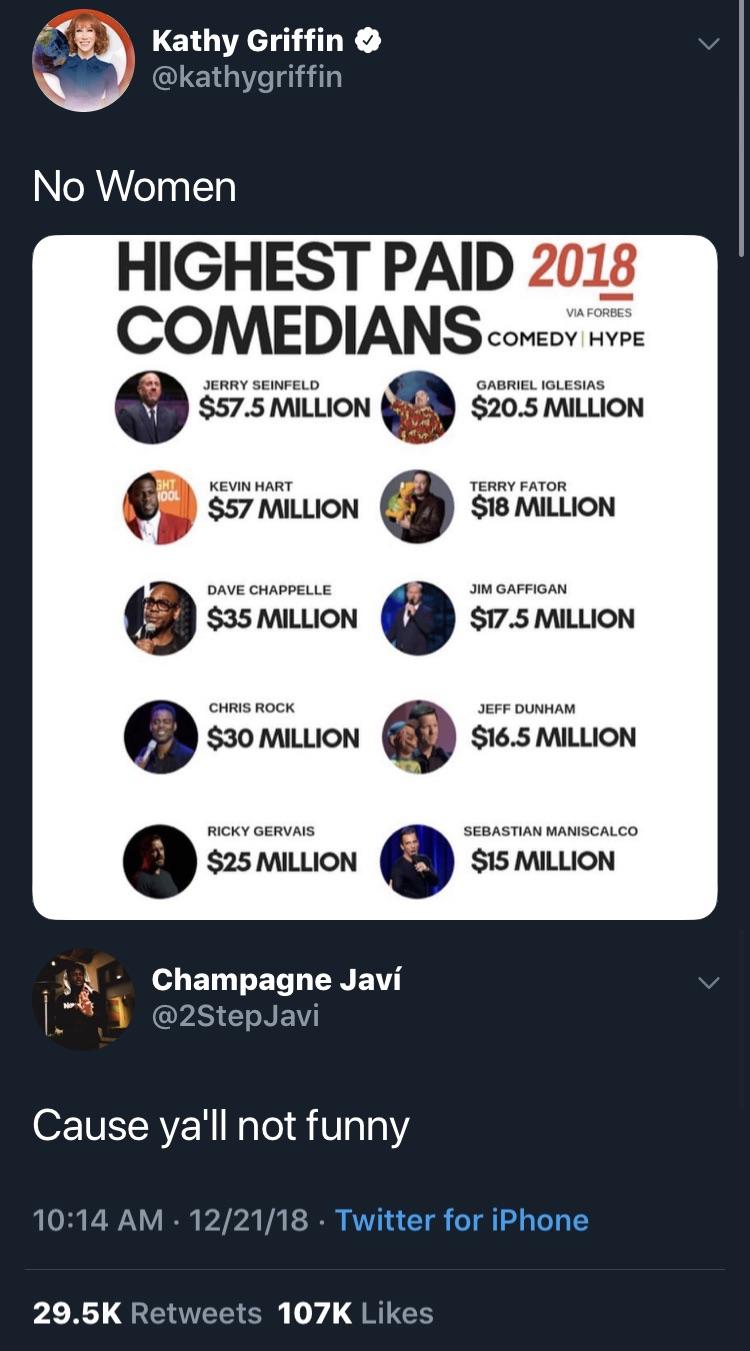Viewport: 750px width, 1351px height.
Task: Click Jeff Dunham's circular photo
Action: pos(419,737)
